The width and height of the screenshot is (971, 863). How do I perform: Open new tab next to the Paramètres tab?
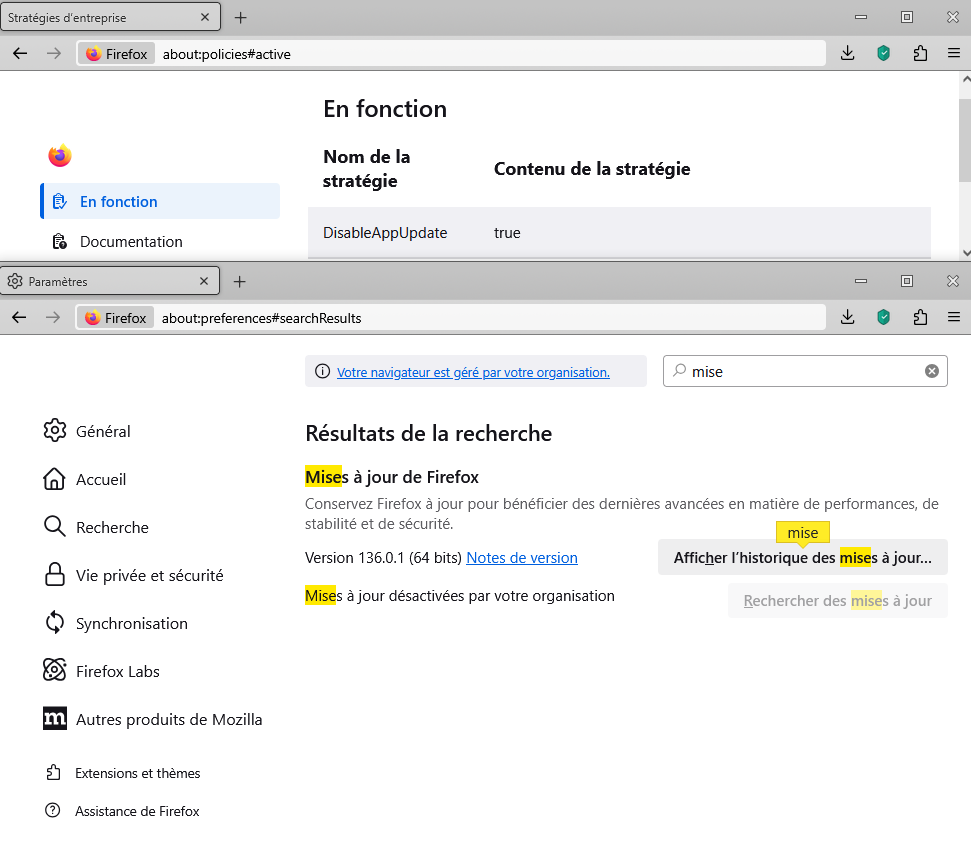[240, 282]
